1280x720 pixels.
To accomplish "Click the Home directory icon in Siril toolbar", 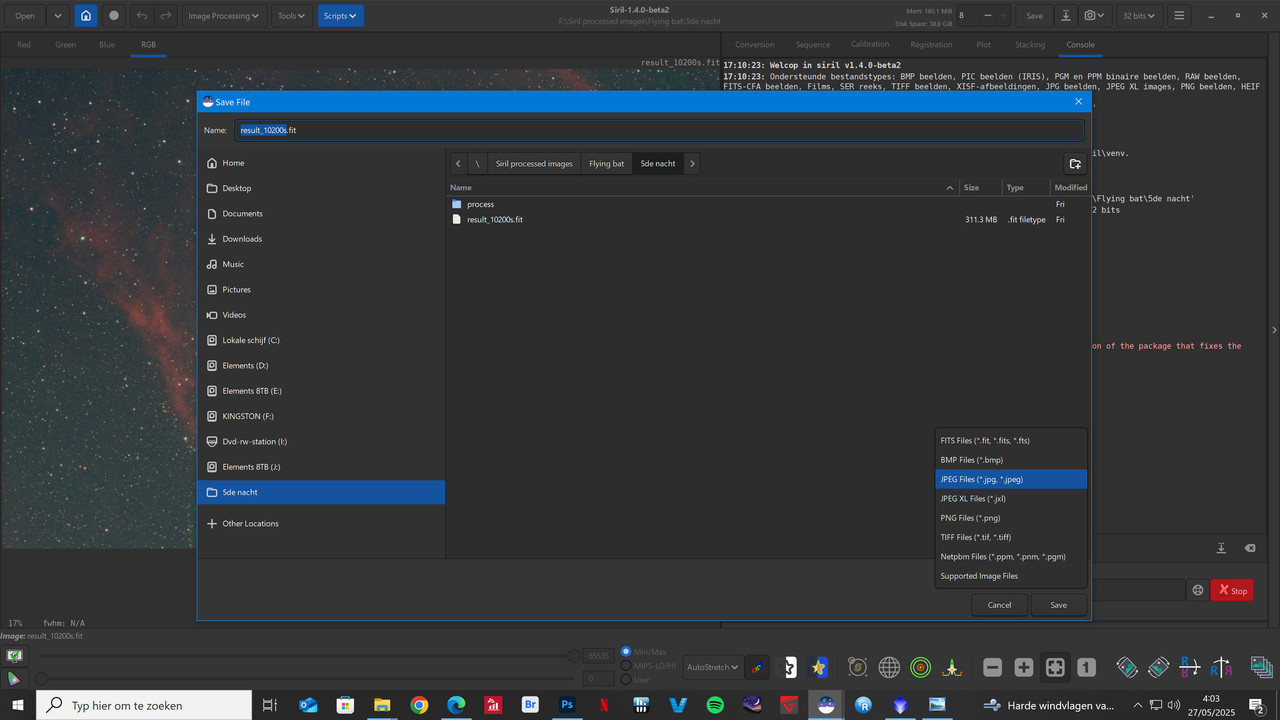I will point(86,16).
